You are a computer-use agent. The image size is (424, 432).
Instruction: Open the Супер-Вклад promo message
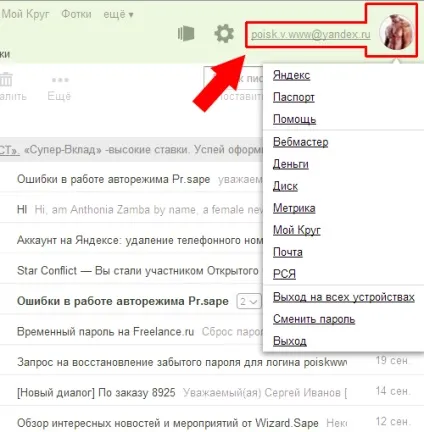[131, 150]
